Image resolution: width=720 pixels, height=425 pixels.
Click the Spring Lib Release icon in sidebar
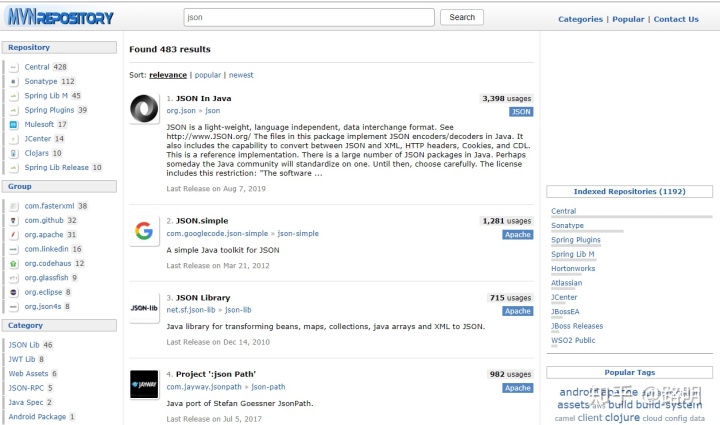[x=14, y=168]
